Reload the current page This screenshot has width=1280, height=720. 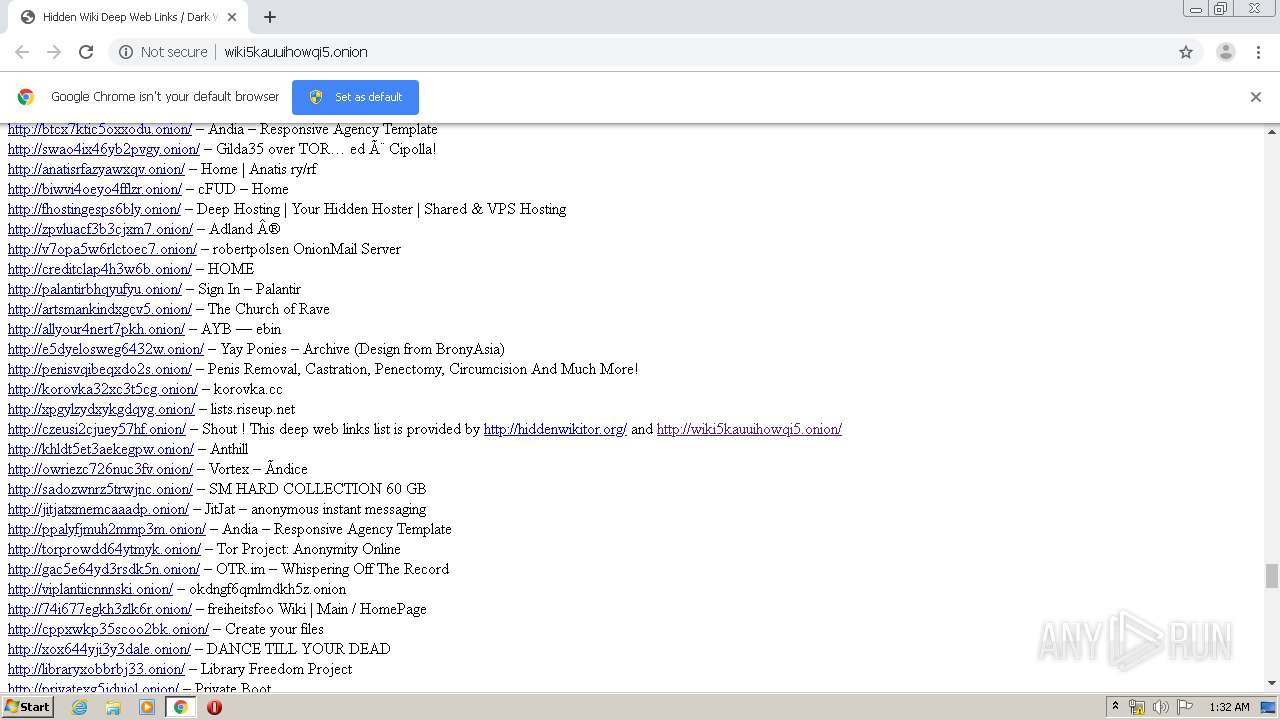tap(86, 52)
